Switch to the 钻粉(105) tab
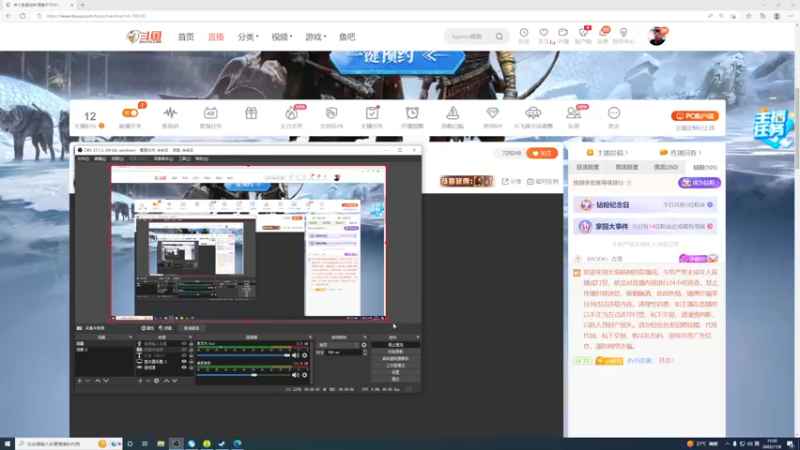 [705, 167]
